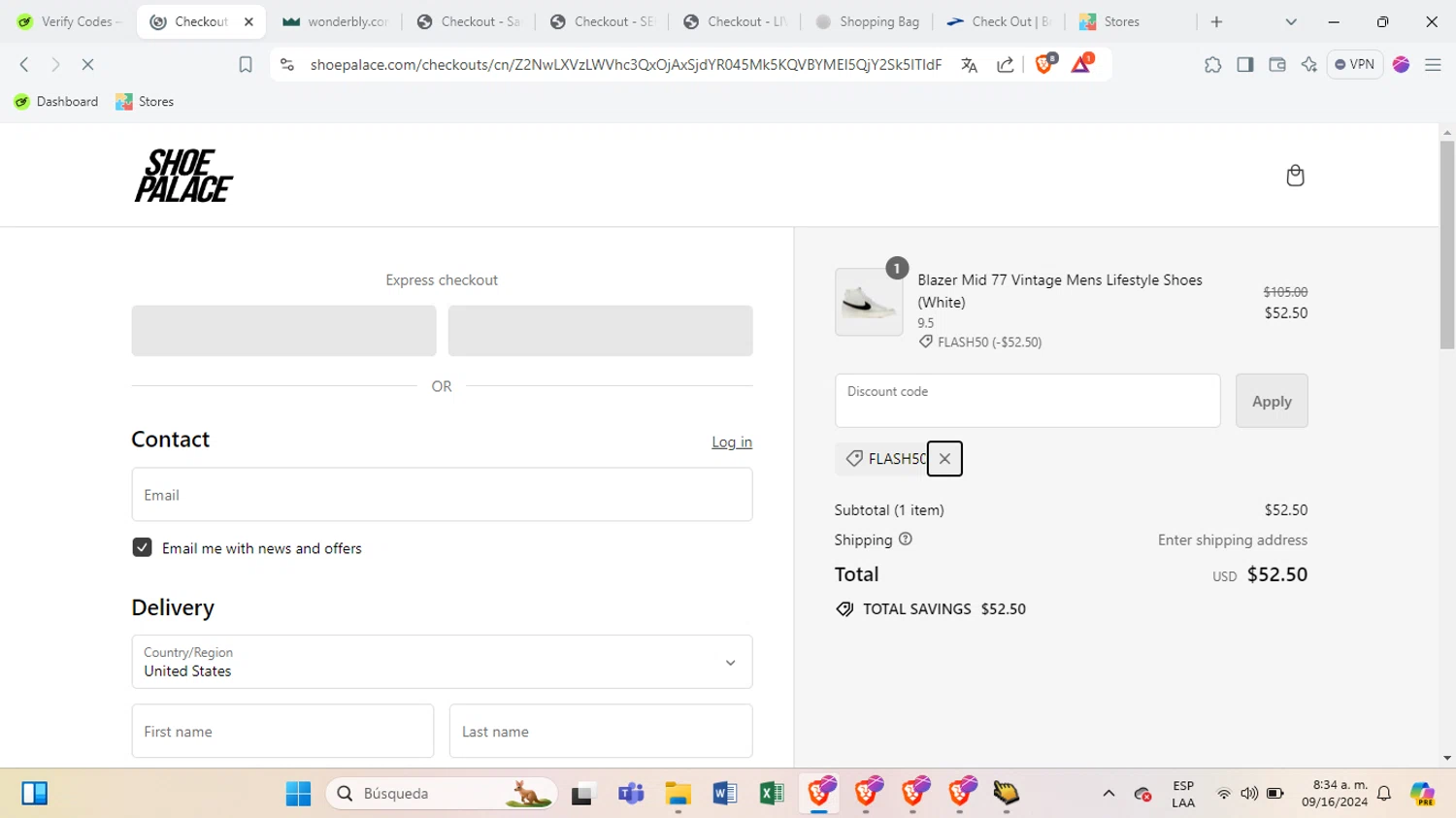The width and height of the screenshot is (1456, 818).
Task: Open the shopping cart bag icon
Action: (1295, 176)
